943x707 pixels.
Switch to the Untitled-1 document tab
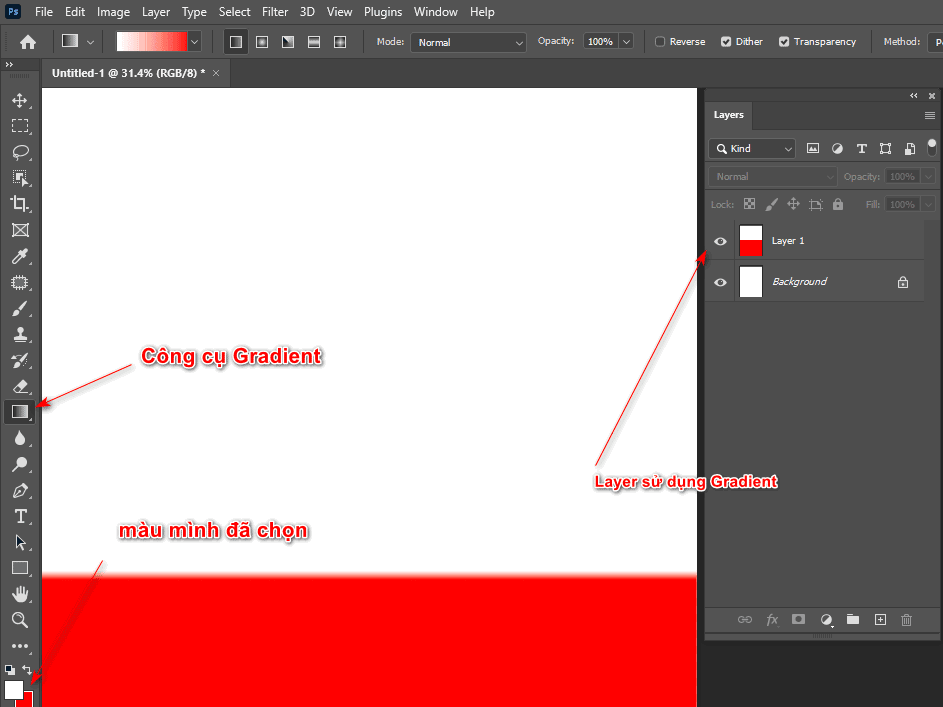click(x=125, y=72)
